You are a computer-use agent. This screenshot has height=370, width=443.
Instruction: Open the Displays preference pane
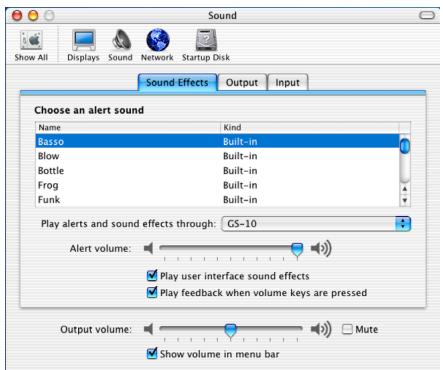(83, 46)
